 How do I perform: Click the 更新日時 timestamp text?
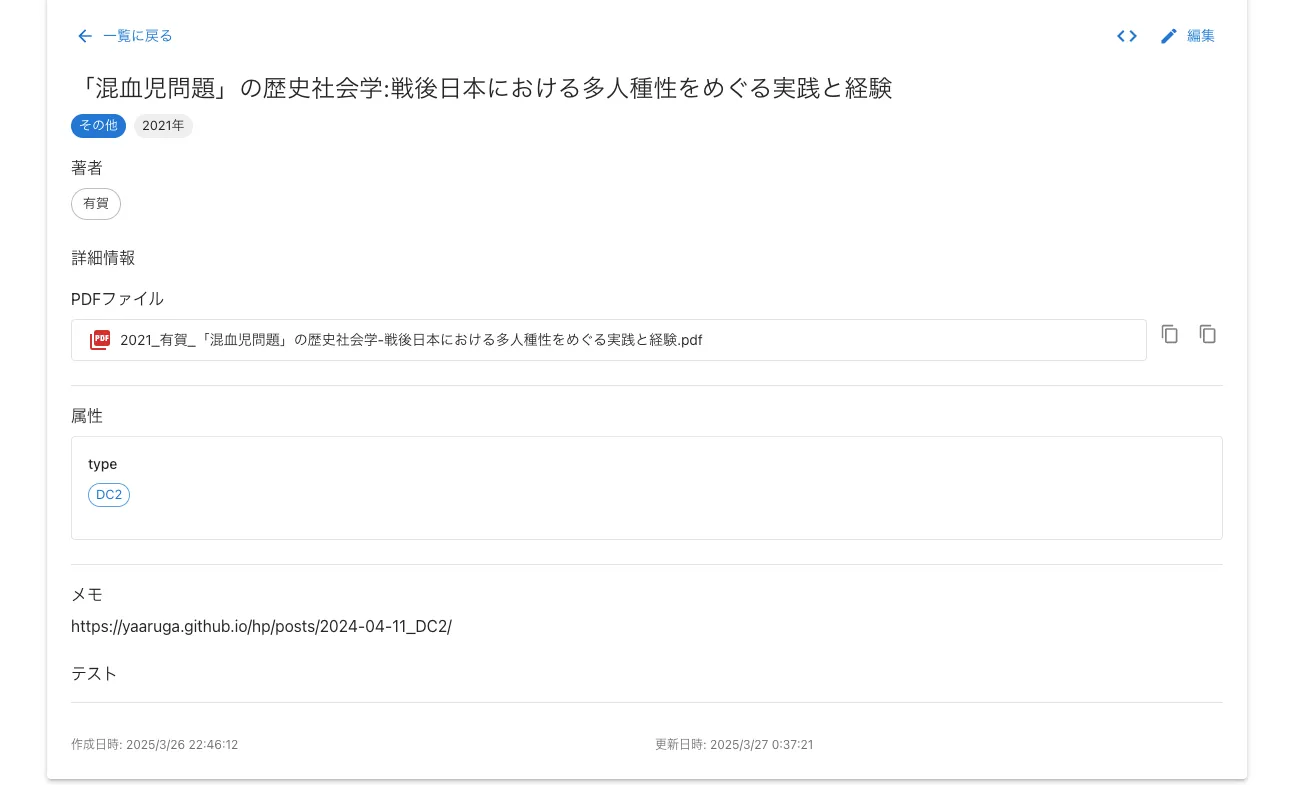pyautogui.click(x=734, y=745)
